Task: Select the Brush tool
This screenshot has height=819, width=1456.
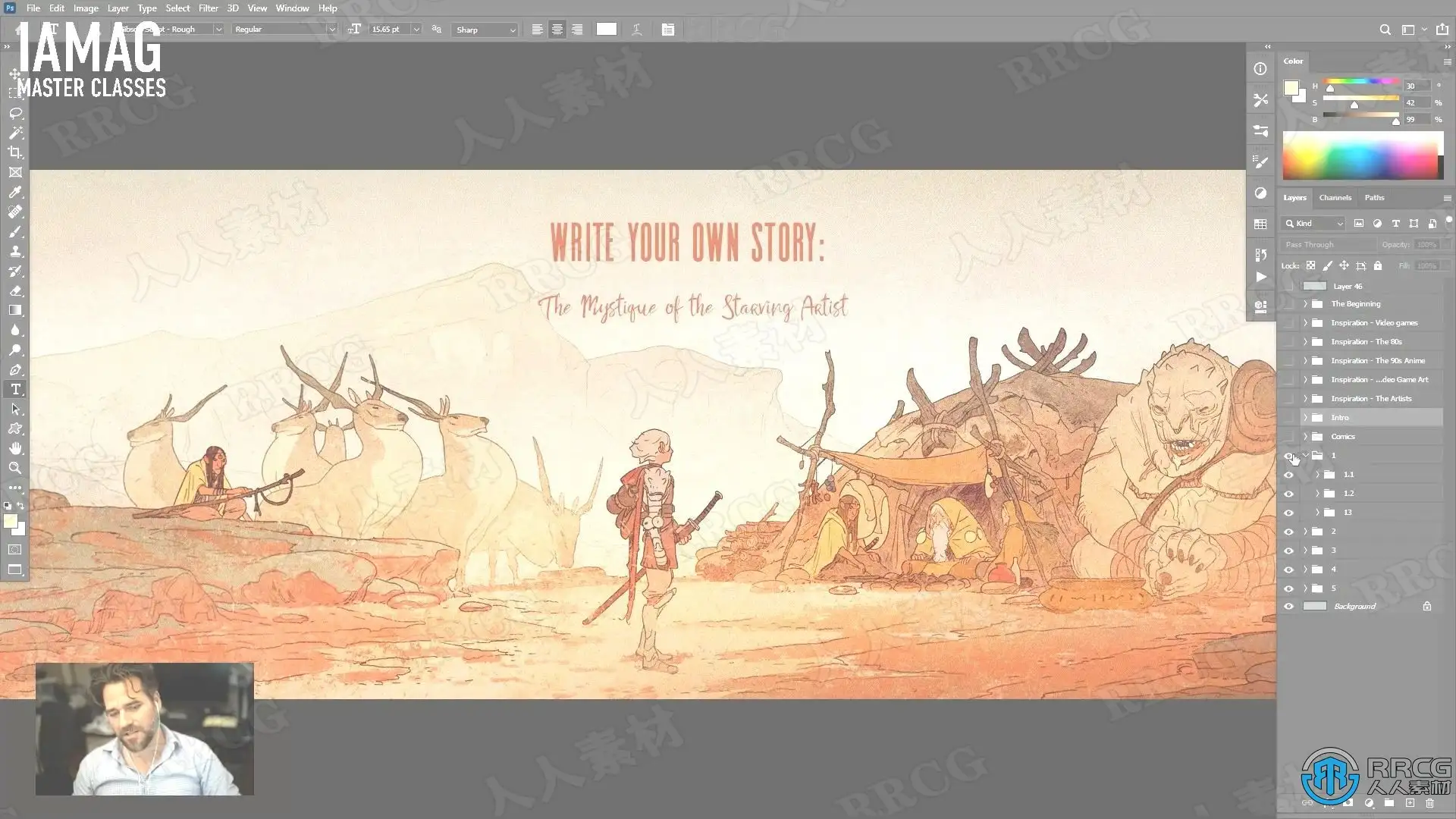Action: tap(15, 232)
